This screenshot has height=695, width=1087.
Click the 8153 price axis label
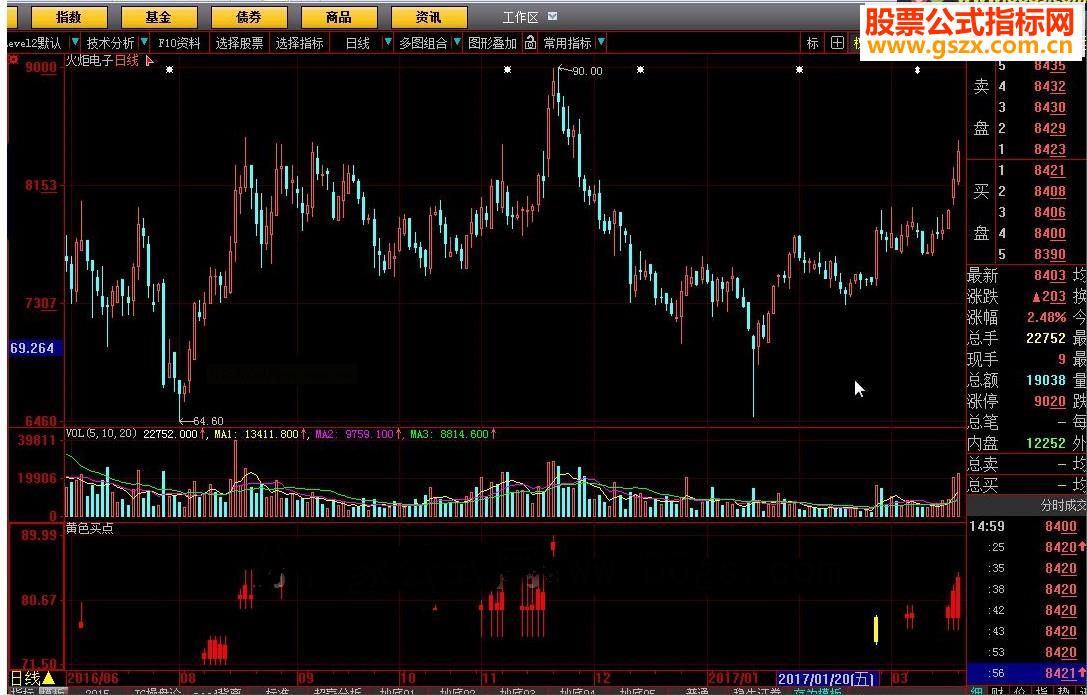click(x=41, y=185)
